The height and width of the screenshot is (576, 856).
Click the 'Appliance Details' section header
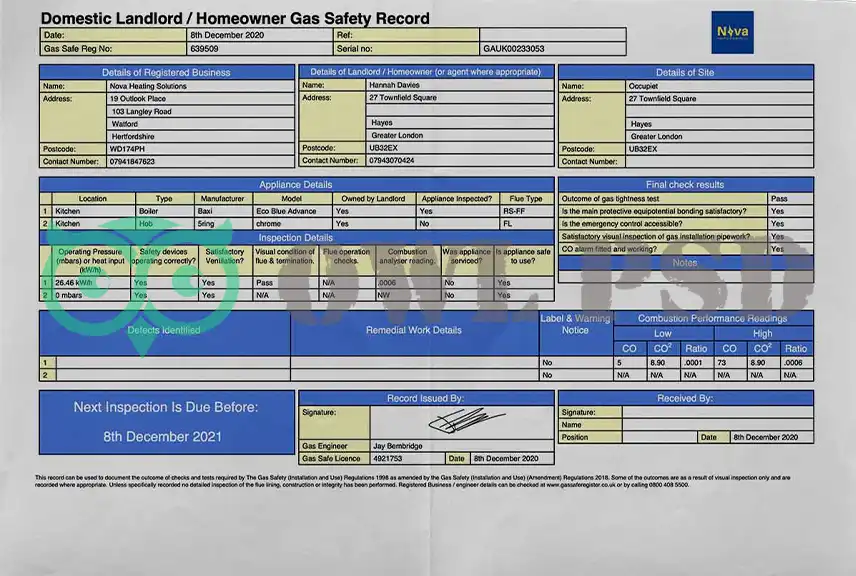[296, 185]
